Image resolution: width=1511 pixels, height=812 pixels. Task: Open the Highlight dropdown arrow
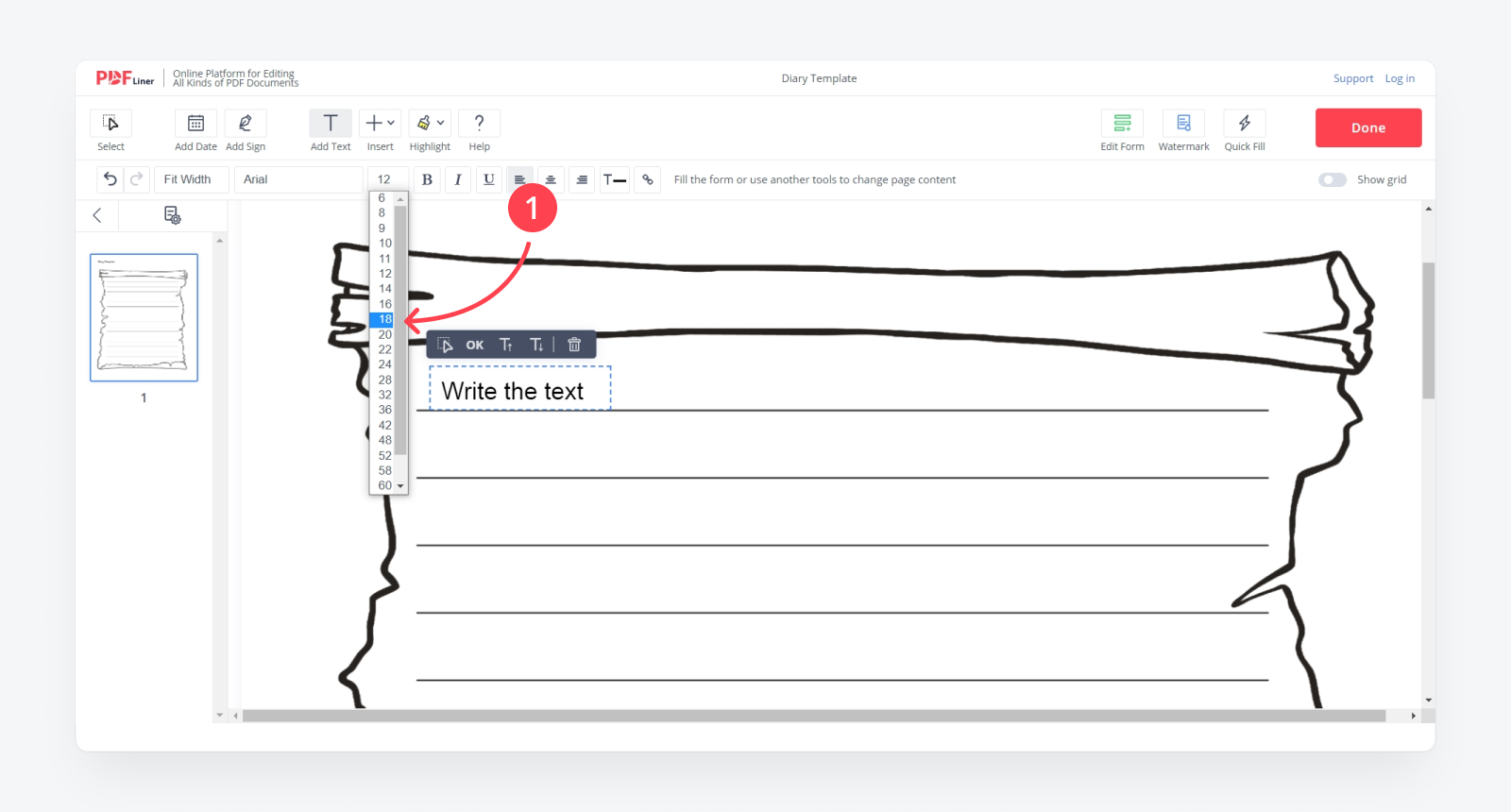click(440, 124)
